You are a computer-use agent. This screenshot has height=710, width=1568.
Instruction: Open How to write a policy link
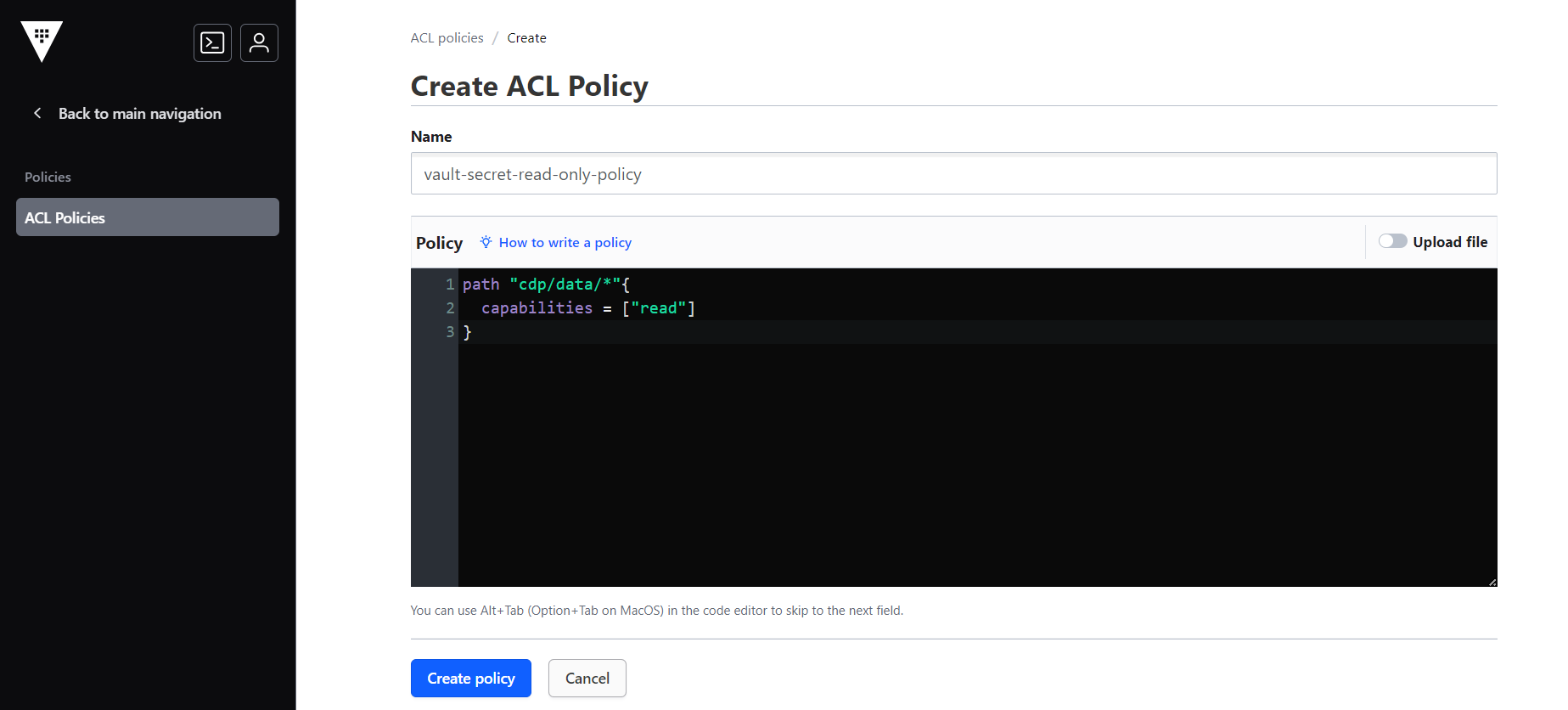click(565, 243)
